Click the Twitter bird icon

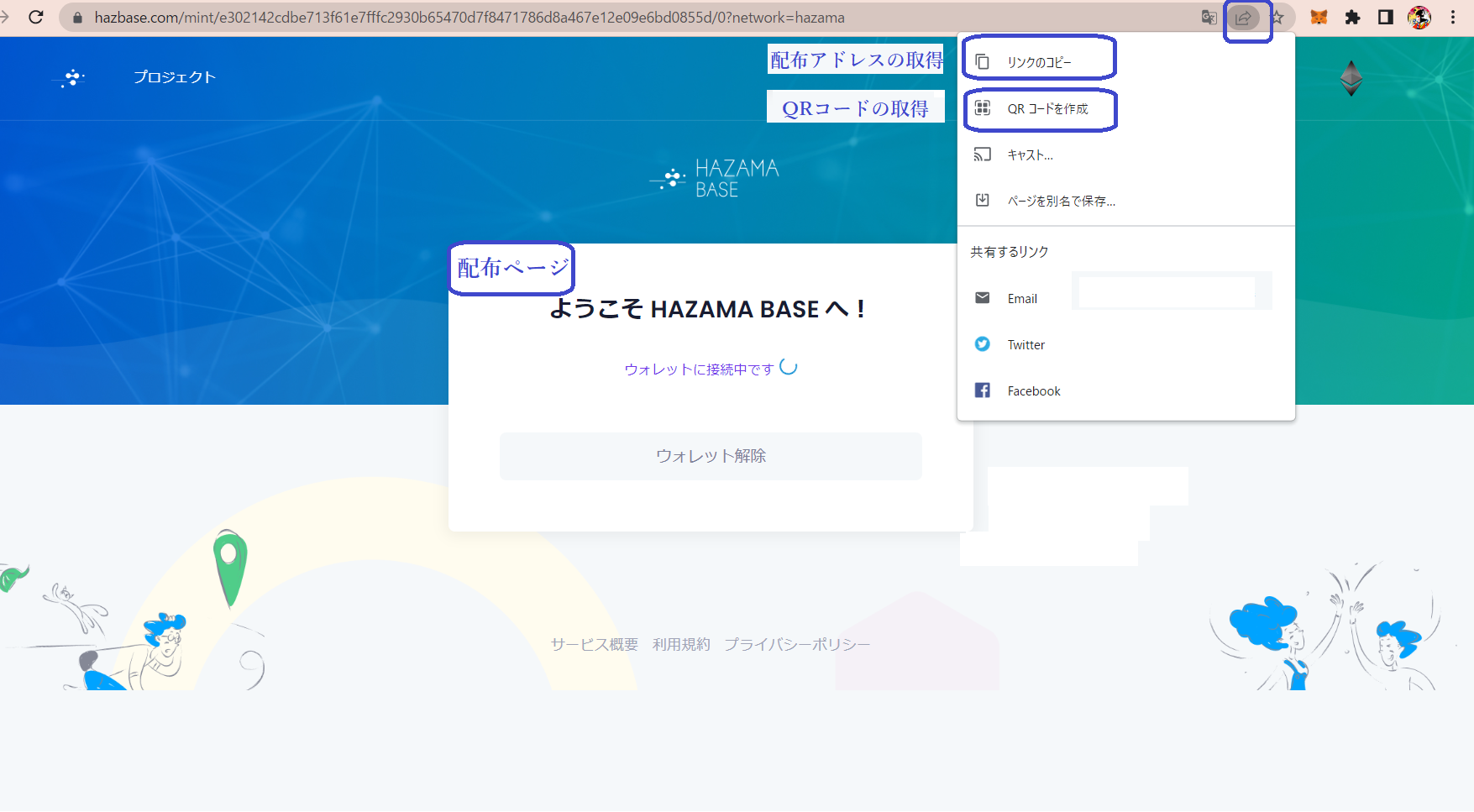(x=982, y=343)
